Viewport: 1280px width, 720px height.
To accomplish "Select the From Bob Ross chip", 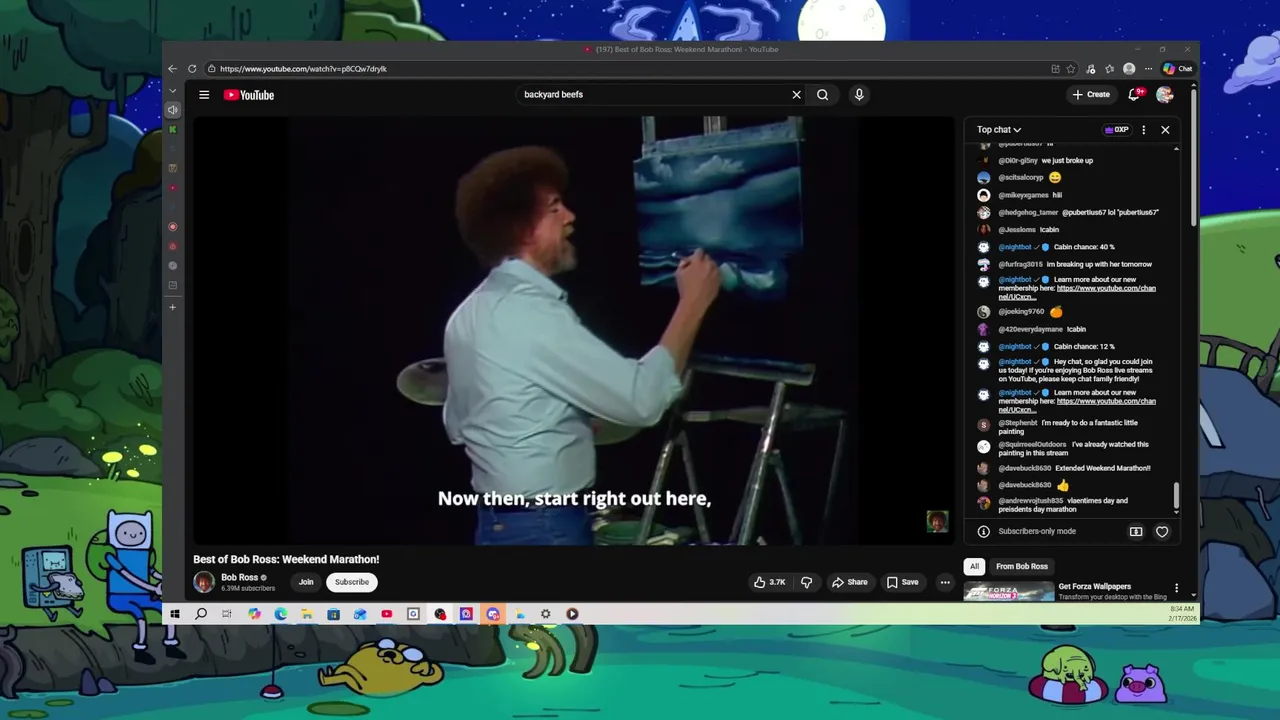I will click(1022, 566).
